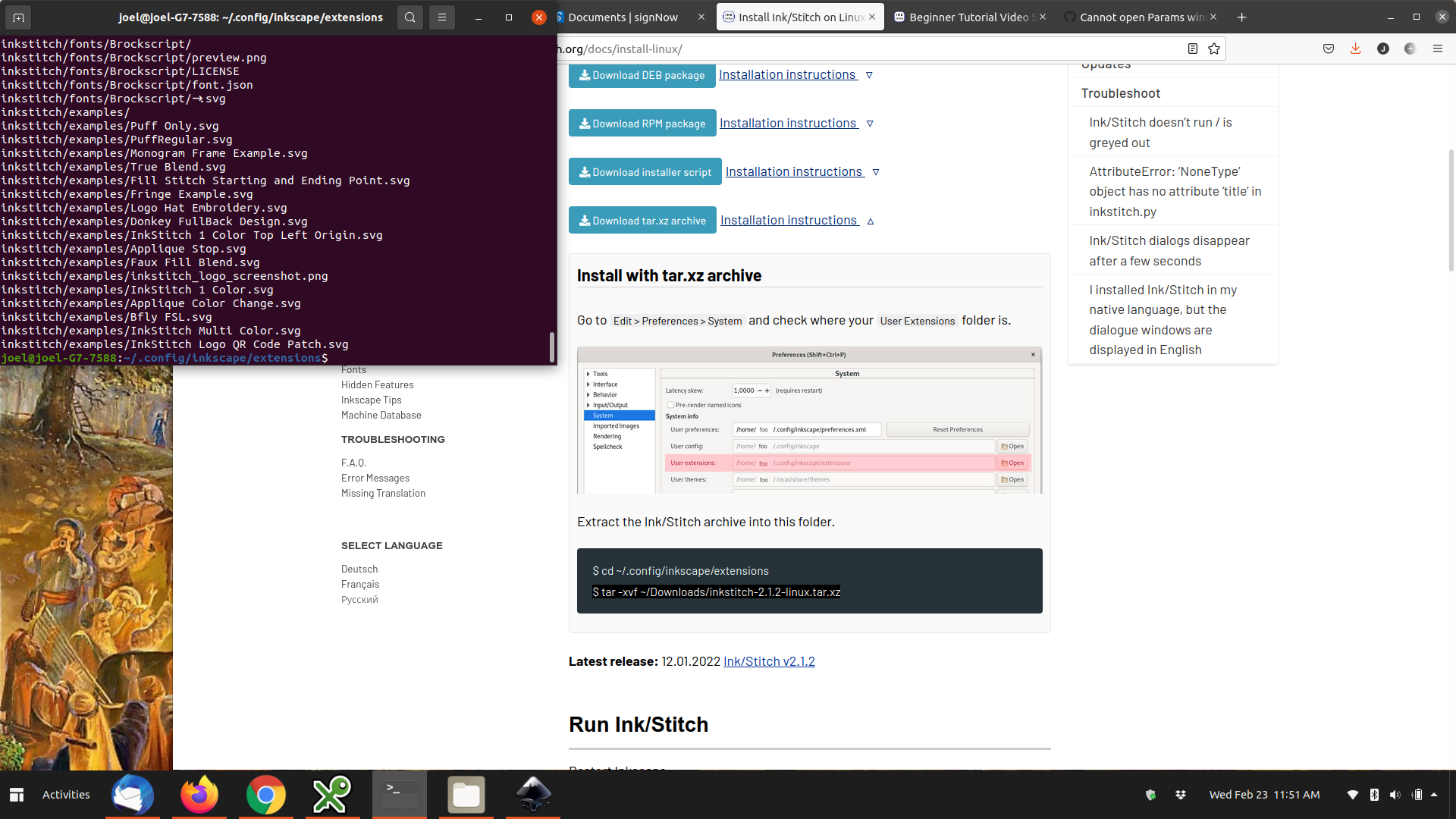Open Thunderbird from the dock
The image size is (1456, 819).
(133, 795)
